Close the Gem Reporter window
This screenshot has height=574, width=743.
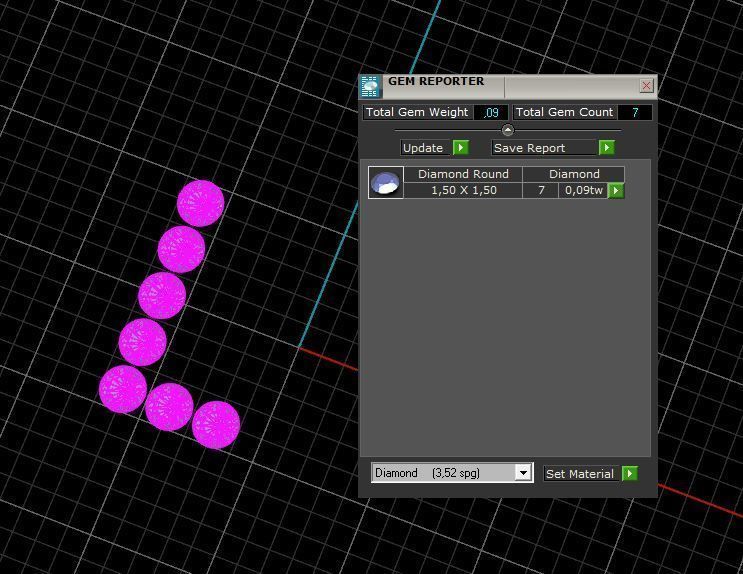coord(646,86)
